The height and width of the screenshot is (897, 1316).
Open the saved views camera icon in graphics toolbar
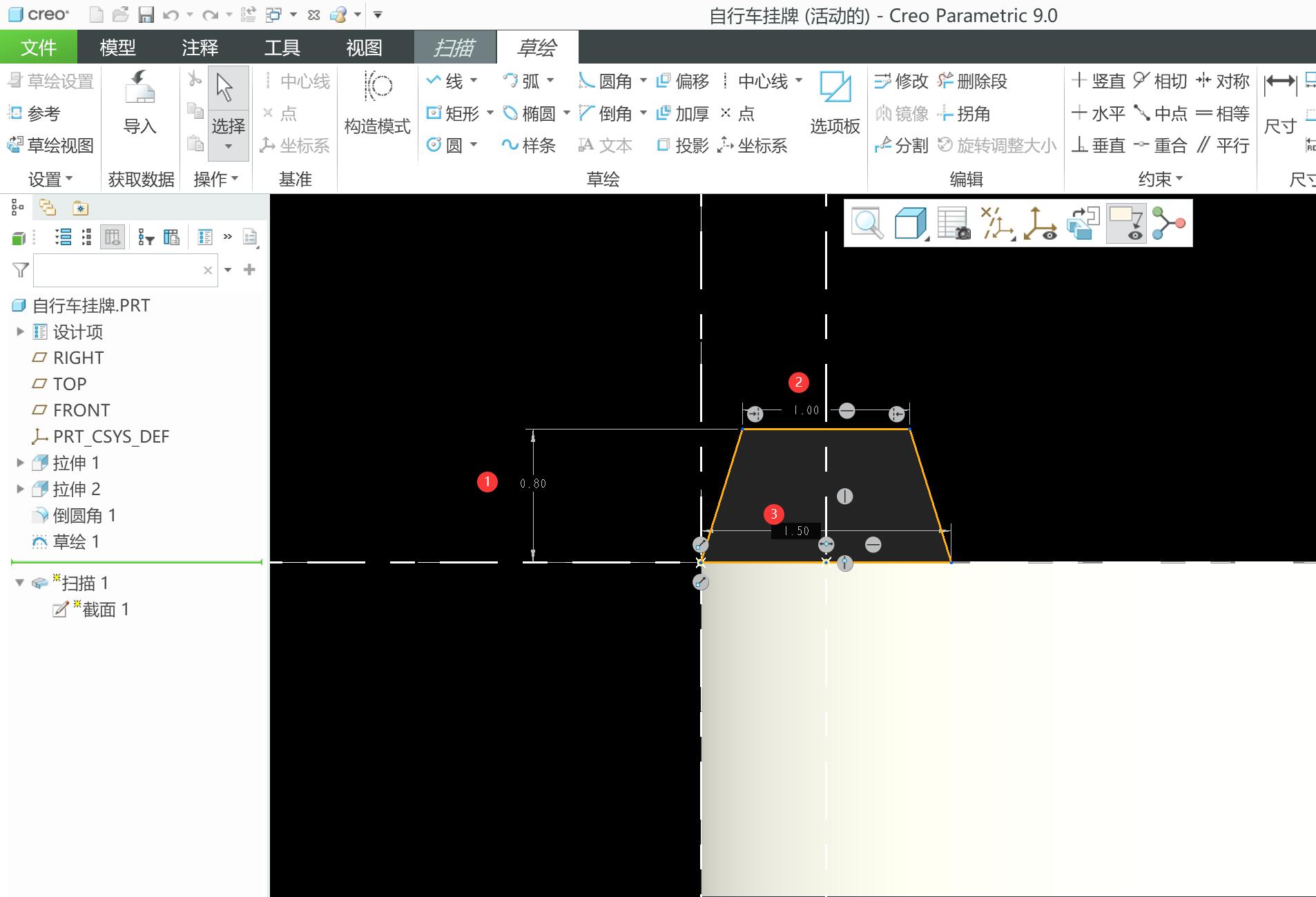(954, 223)
